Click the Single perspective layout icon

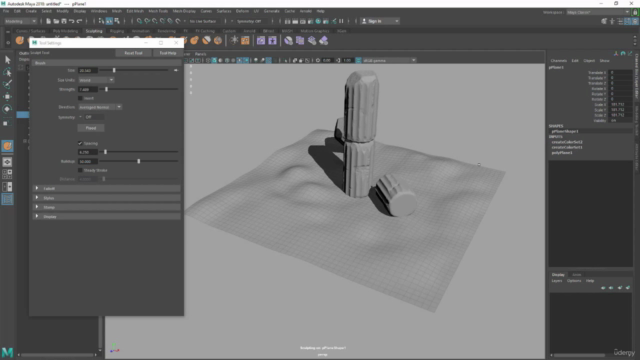click(7, 162)
